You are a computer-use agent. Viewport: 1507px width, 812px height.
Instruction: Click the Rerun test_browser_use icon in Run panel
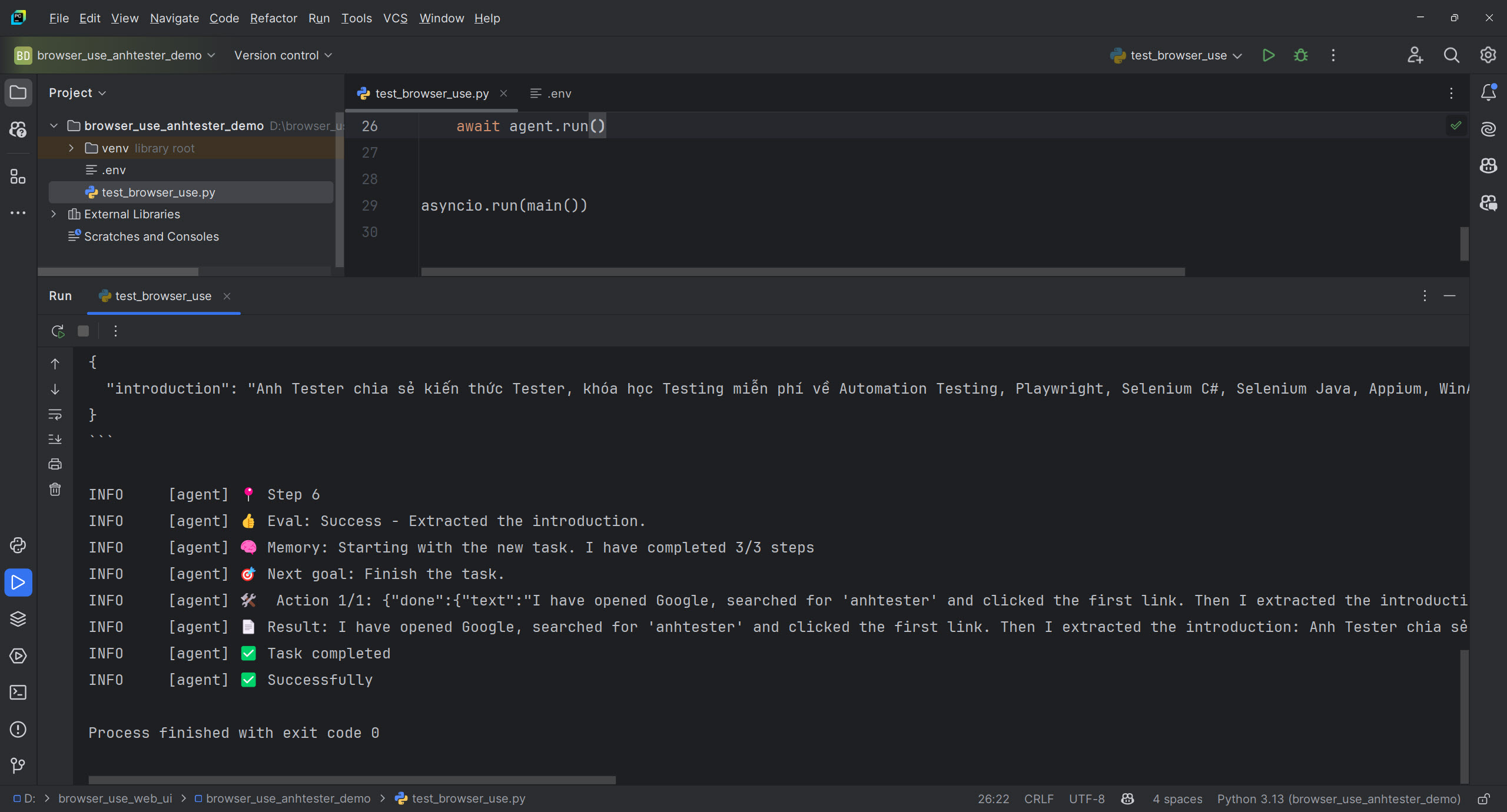click(58, 331)
